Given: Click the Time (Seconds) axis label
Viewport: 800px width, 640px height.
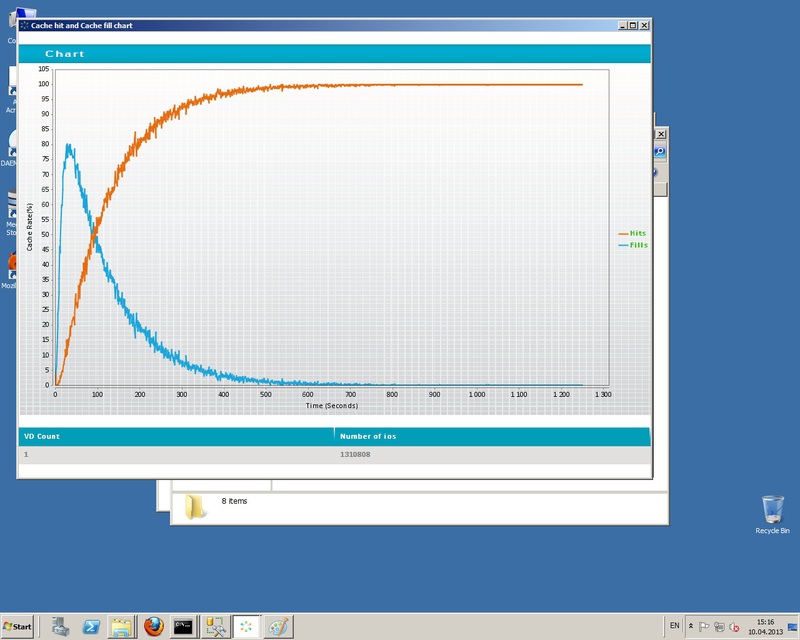Looking at the screenshot, I should (x=332, y=406).
